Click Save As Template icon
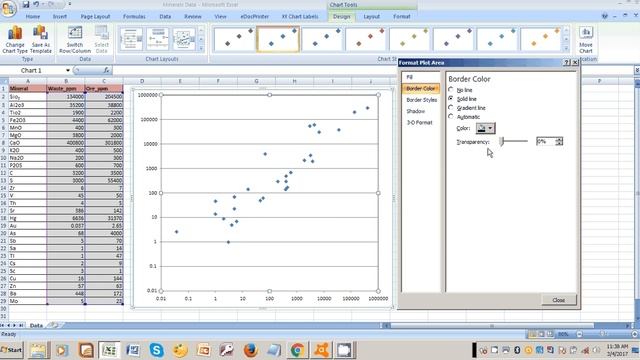640x360 pixels. pos(41,40)
